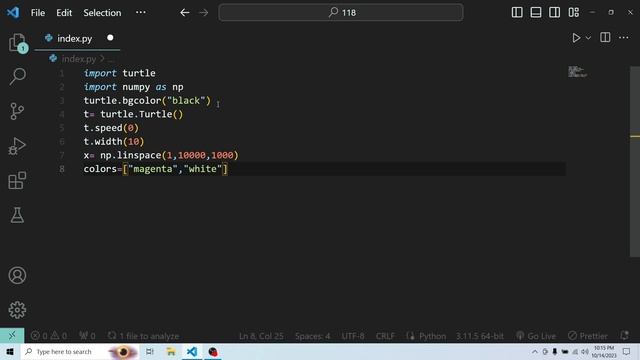Open the Edit menu
This screenshot has width=640, height=360.
[64, 13]
